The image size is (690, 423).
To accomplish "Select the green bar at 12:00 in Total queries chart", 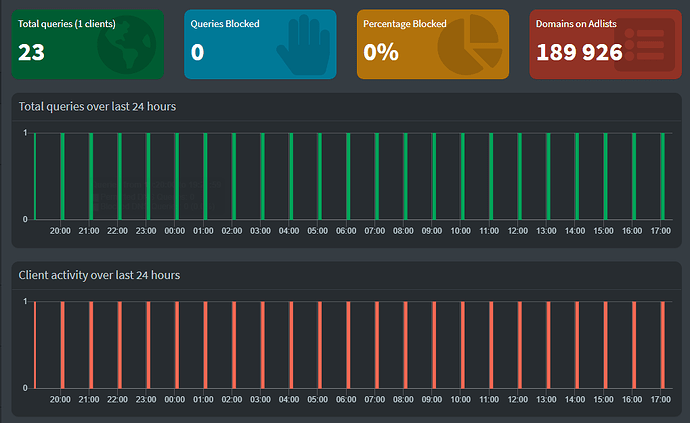I will click(x=520, y=176).
